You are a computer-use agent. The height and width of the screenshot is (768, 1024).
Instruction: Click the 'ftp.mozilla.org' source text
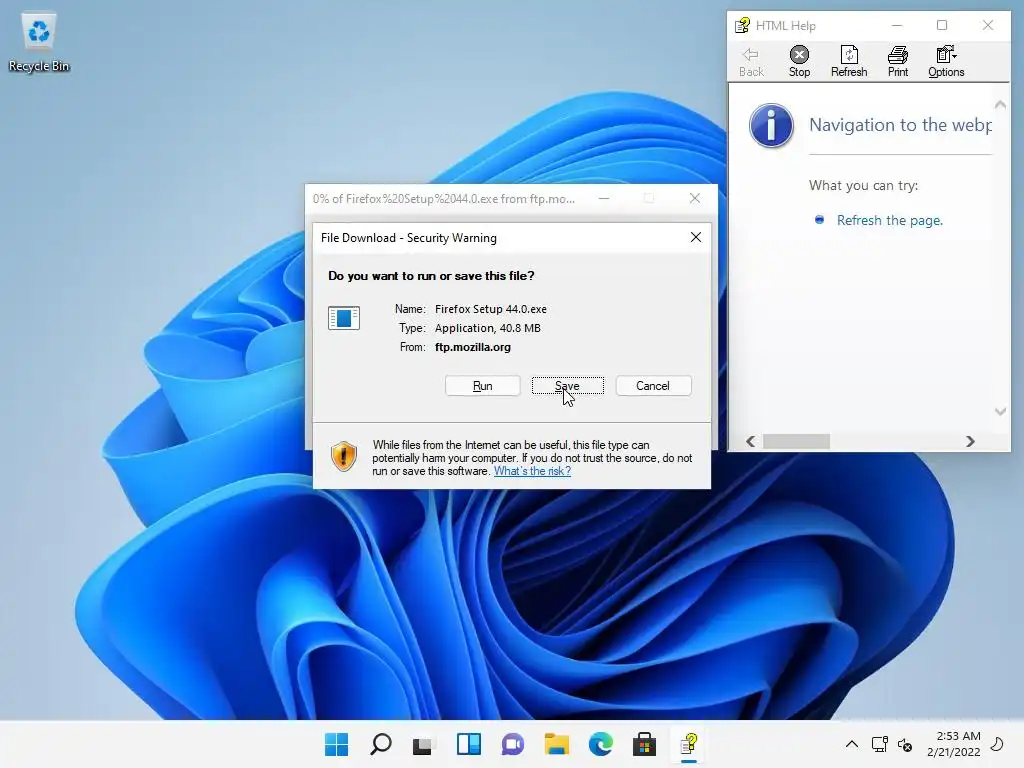click(x=473, y=347)
